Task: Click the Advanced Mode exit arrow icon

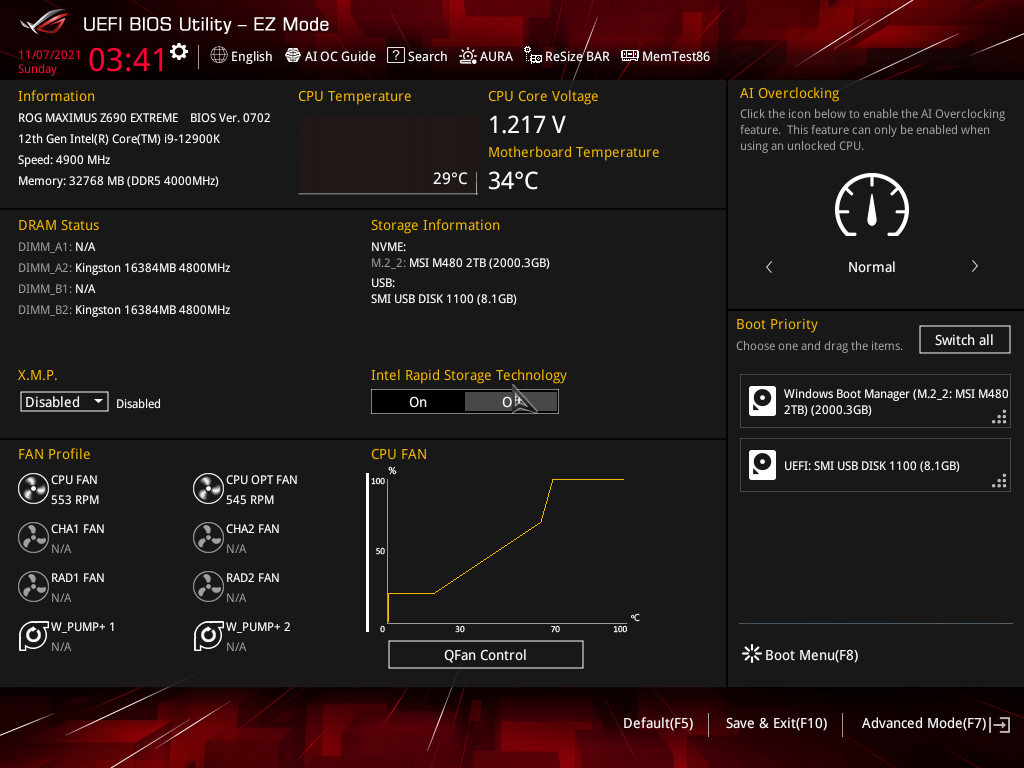Action: (1001, 724)
